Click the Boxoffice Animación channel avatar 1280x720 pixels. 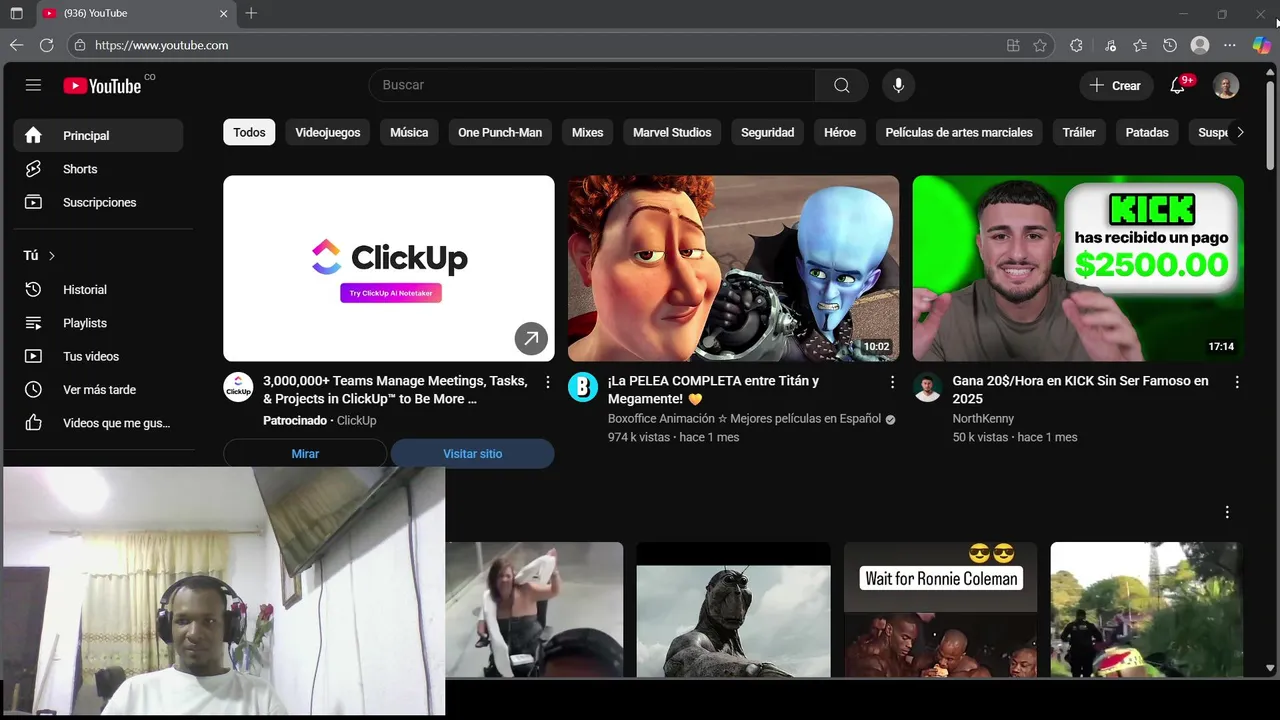pyautogui.click(x=583, y=387)
